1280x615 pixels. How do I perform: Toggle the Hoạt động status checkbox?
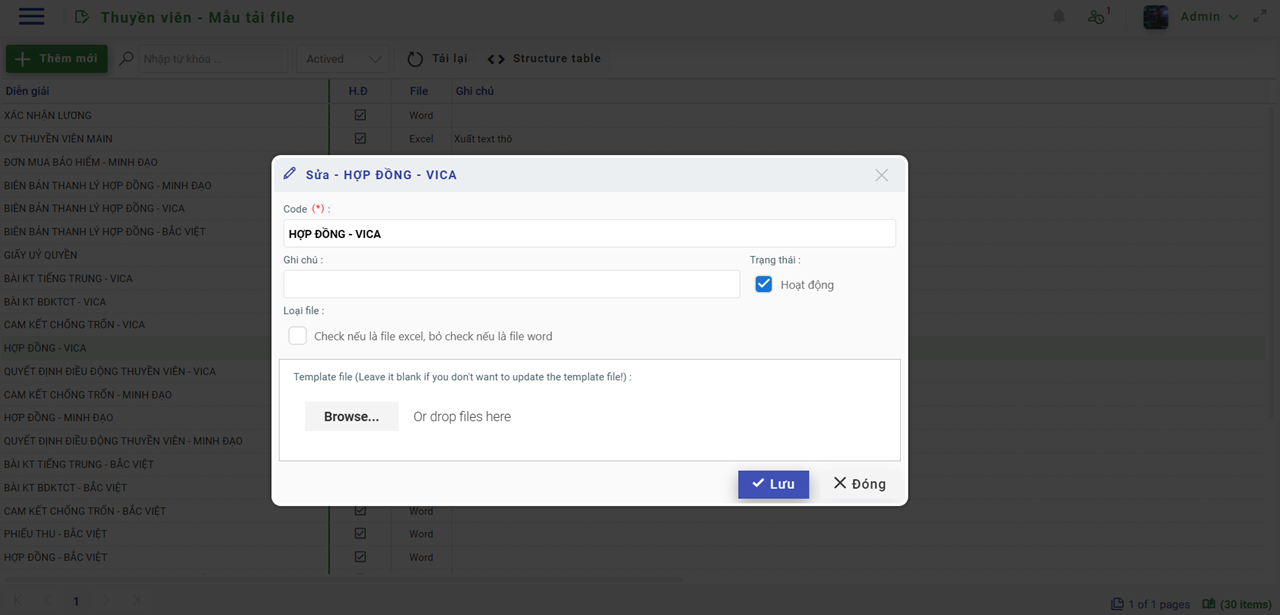(x=764, y=285)
